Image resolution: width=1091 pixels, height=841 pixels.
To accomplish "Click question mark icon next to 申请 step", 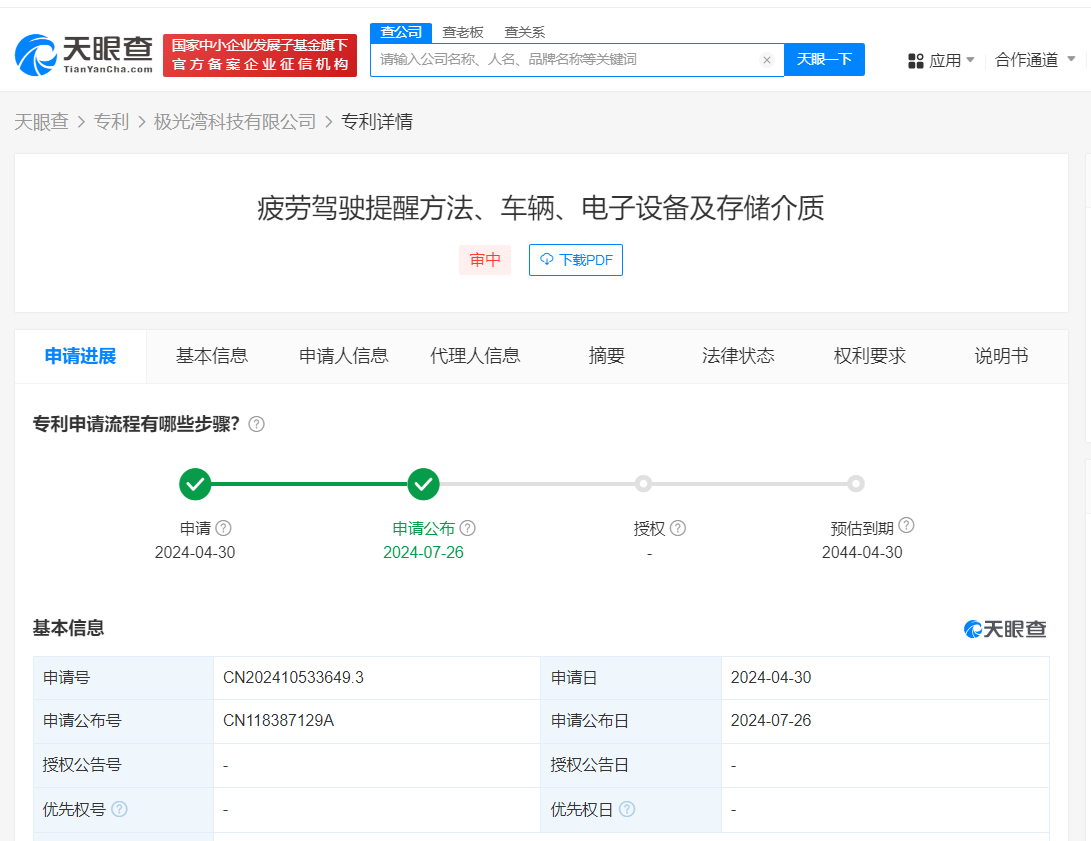I will point(222,528).
